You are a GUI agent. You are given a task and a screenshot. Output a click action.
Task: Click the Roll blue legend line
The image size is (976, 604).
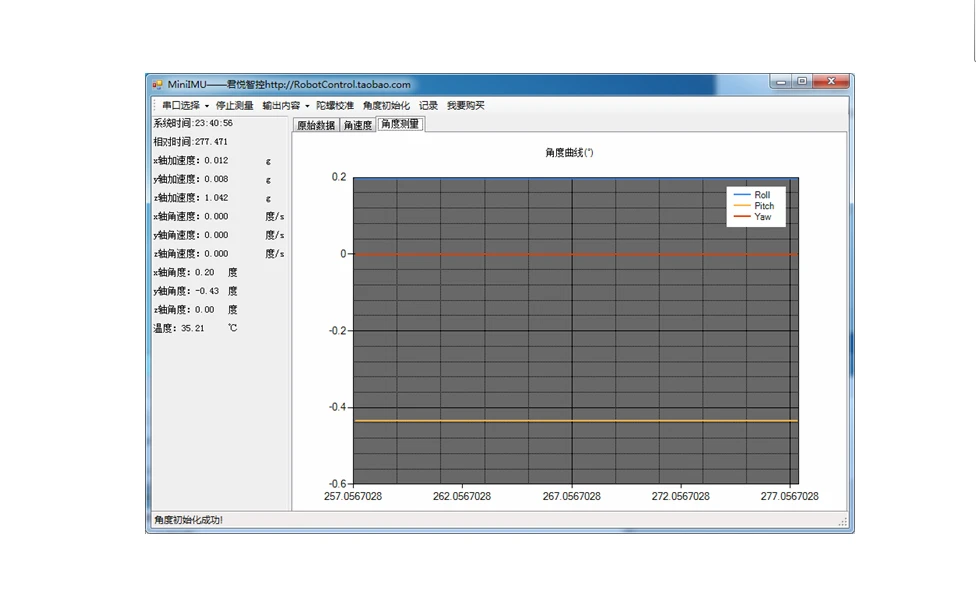click(x=742, y=195)
